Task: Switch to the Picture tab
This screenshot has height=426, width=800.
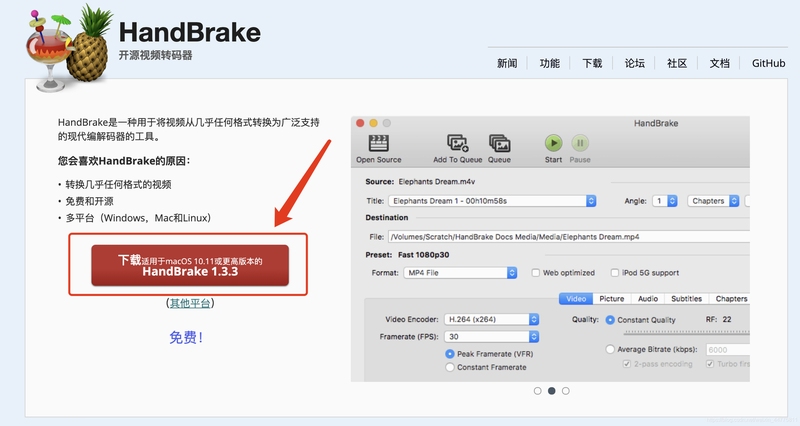Action: [x=612, y=299]
